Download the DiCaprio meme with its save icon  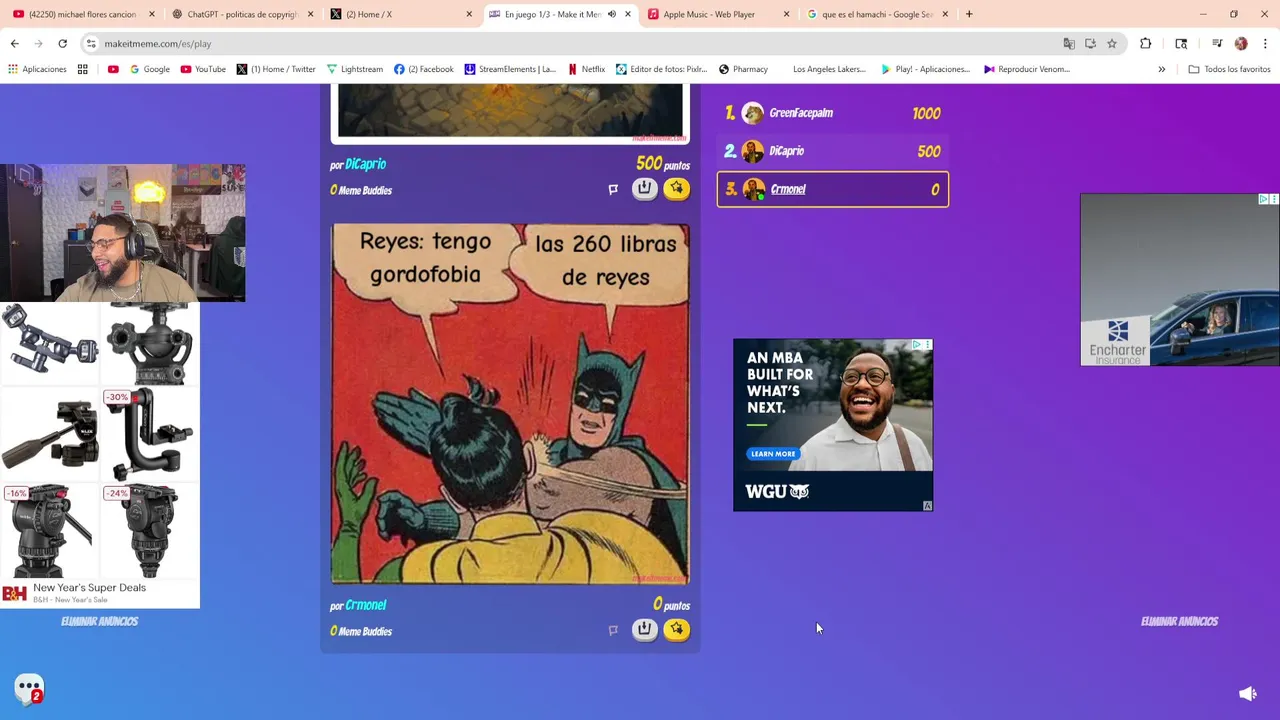(645, 188)
